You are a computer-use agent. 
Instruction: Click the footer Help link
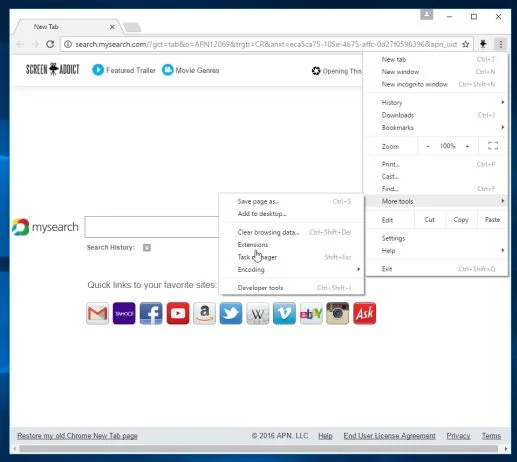tap(325, 436)
